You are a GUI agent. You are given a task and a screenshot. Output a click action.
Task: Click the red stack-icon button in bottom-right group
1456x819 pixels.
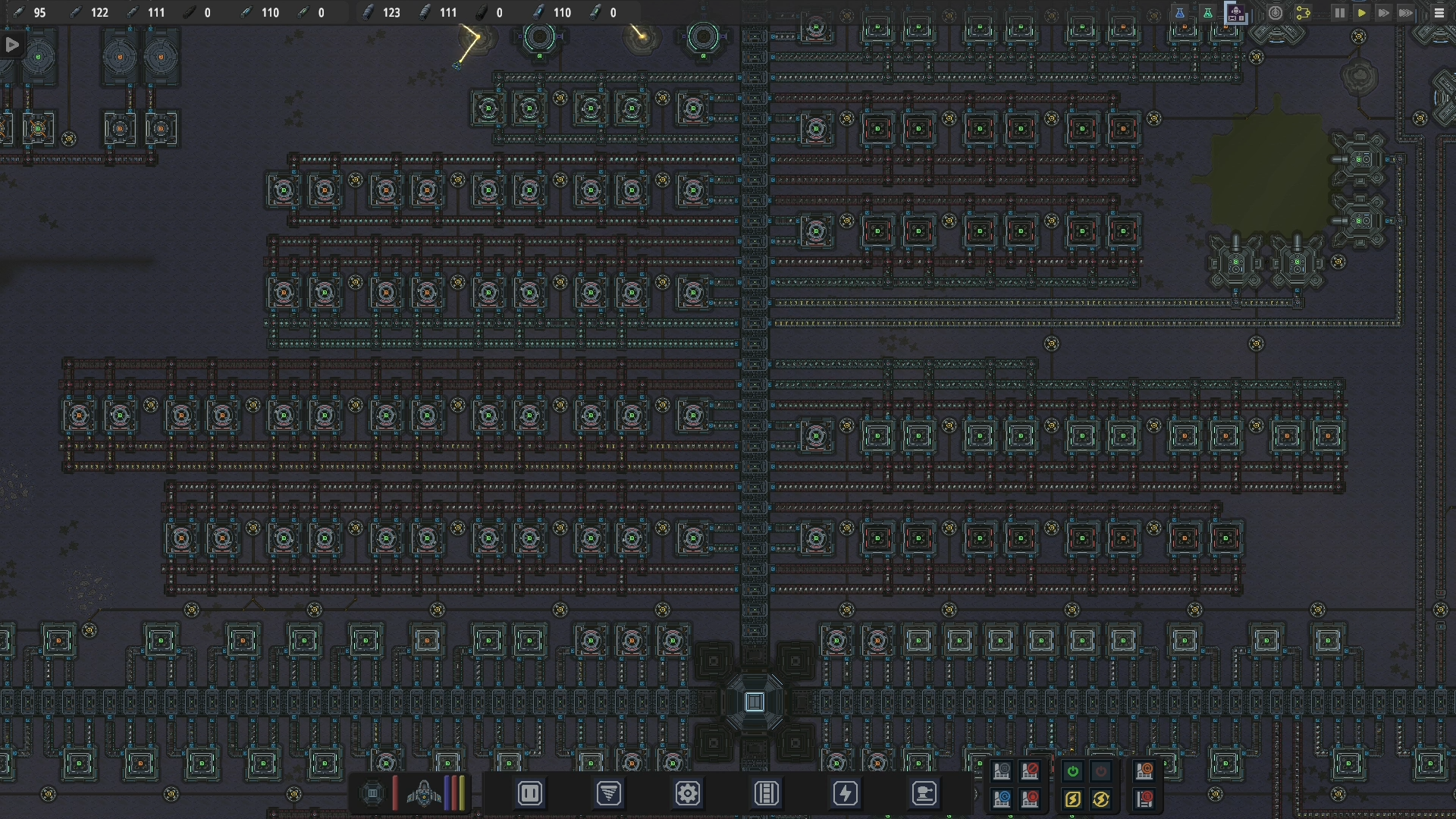point(1144,799)
